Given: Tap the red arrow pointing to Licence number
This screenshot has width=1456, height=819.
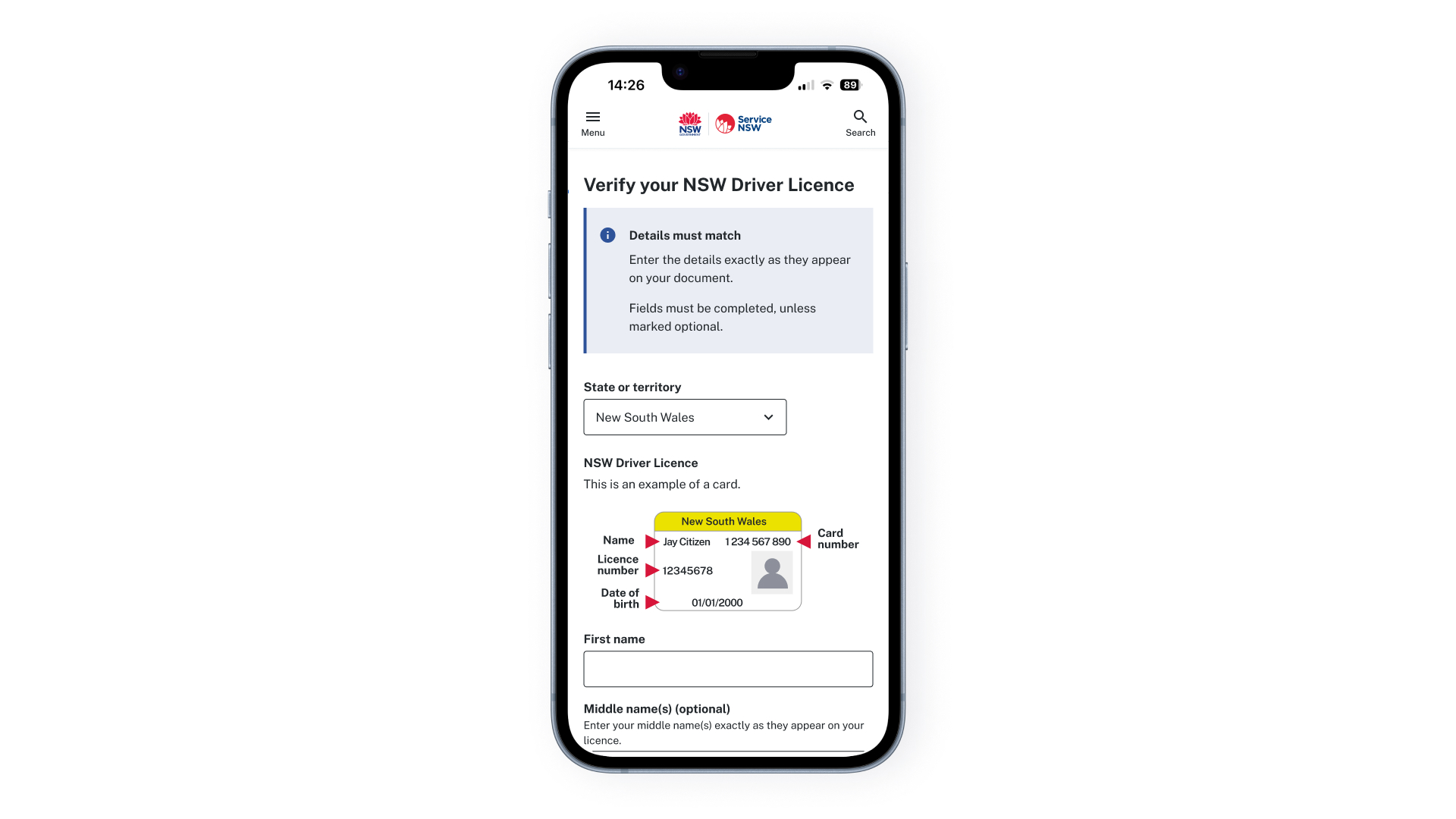Looking at the screenshot, I should [x=649, y=570].
